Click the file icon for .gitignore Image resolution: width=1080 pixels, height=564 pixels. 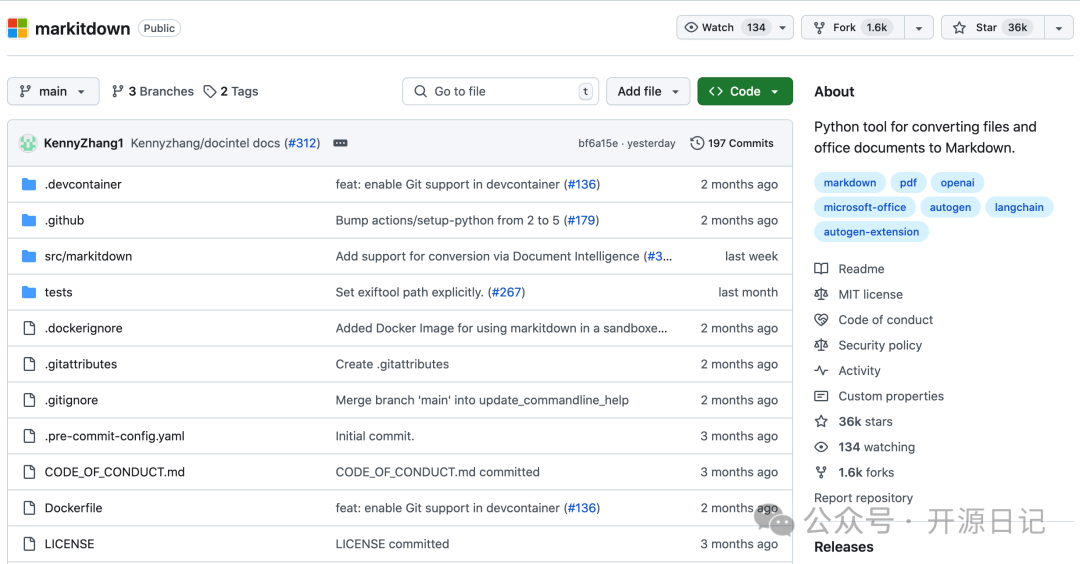[29, 400]
